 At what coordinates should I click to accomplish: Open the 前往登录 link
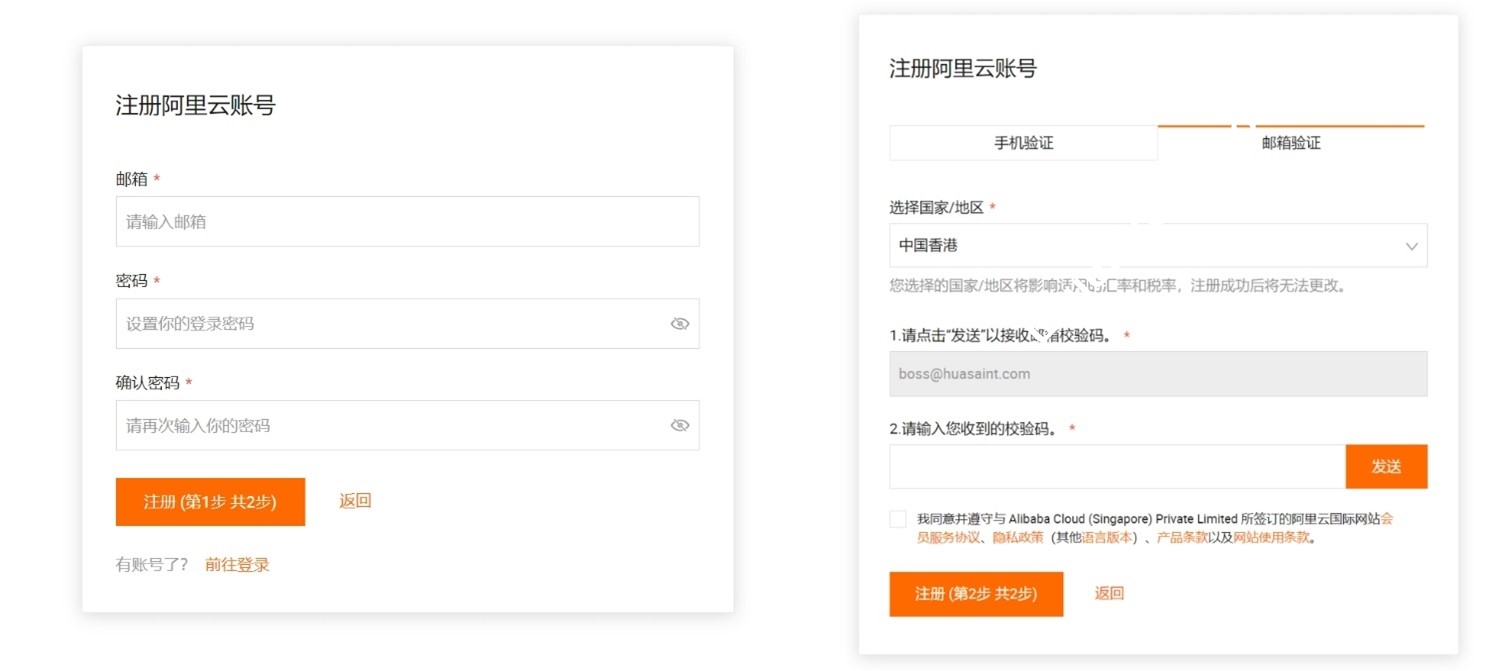click(x=237, y=565)
